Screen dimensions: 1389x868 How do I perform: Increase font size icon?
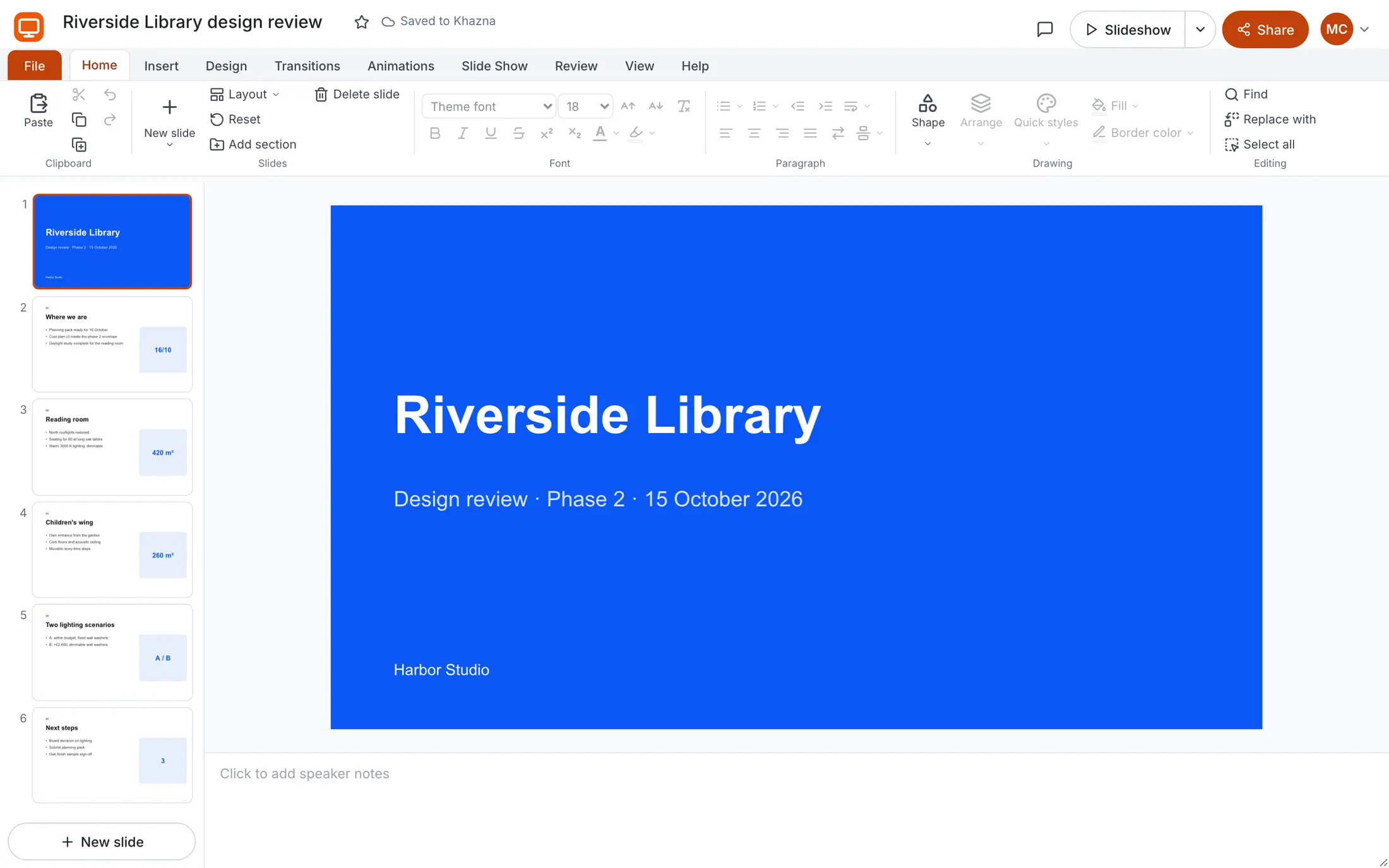click(x=628, y=106)
